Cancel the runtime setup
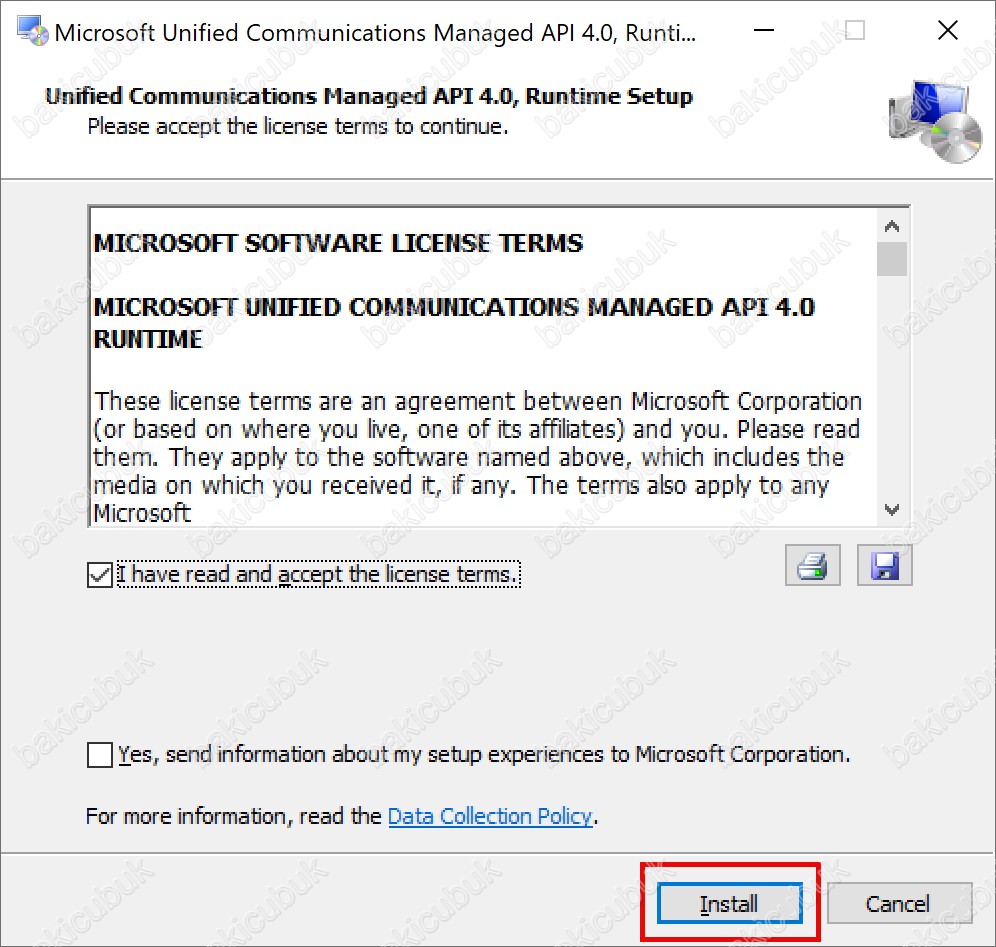Screen dimensions: 996x947 click(899, 903)
